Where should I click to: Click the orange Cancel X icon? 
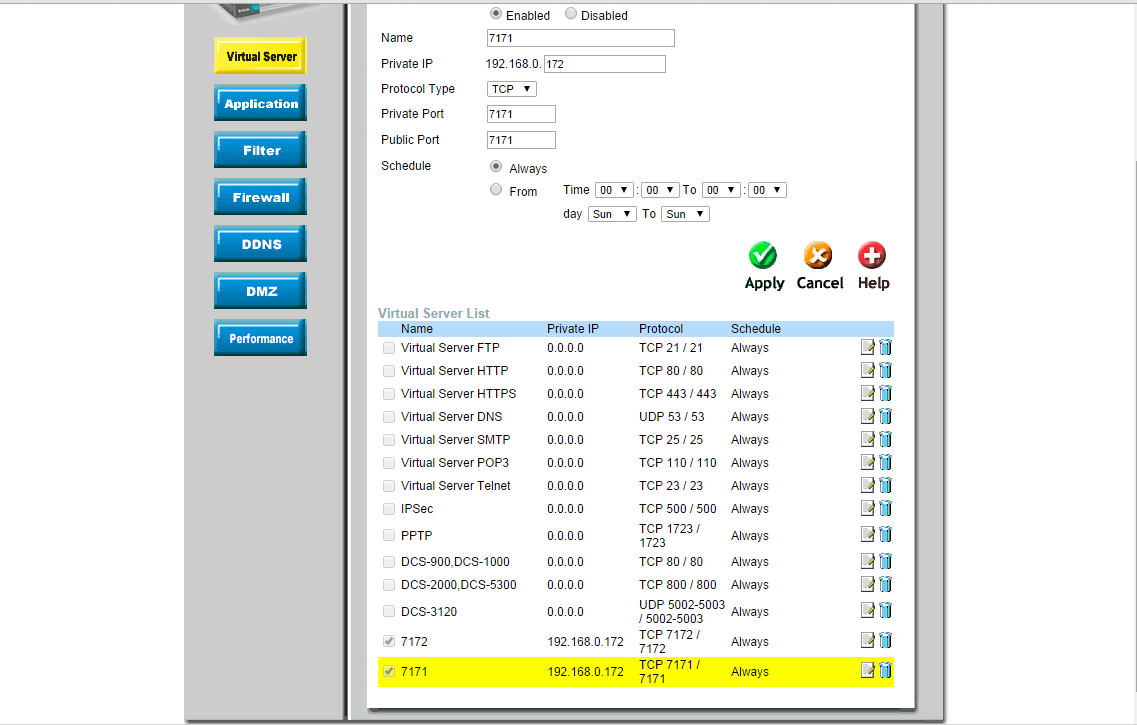tap(818, 255)
